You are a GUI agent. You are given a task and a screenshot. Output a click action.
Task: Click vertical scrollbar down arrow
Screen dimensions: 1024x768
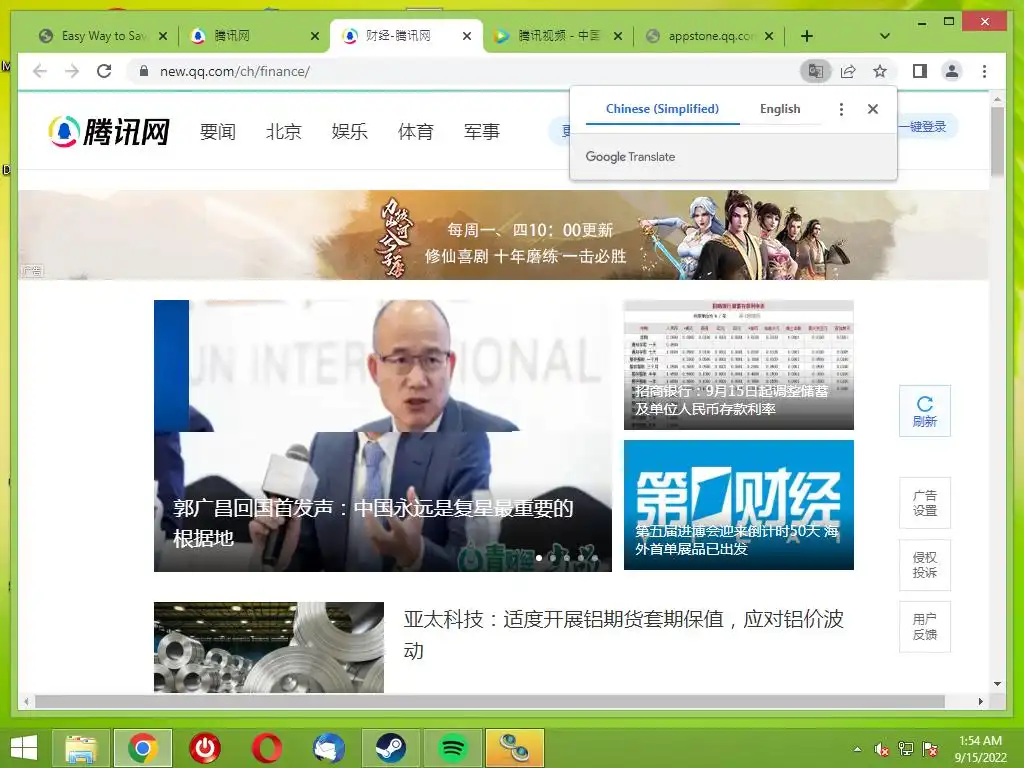click(x=997, y=684)
